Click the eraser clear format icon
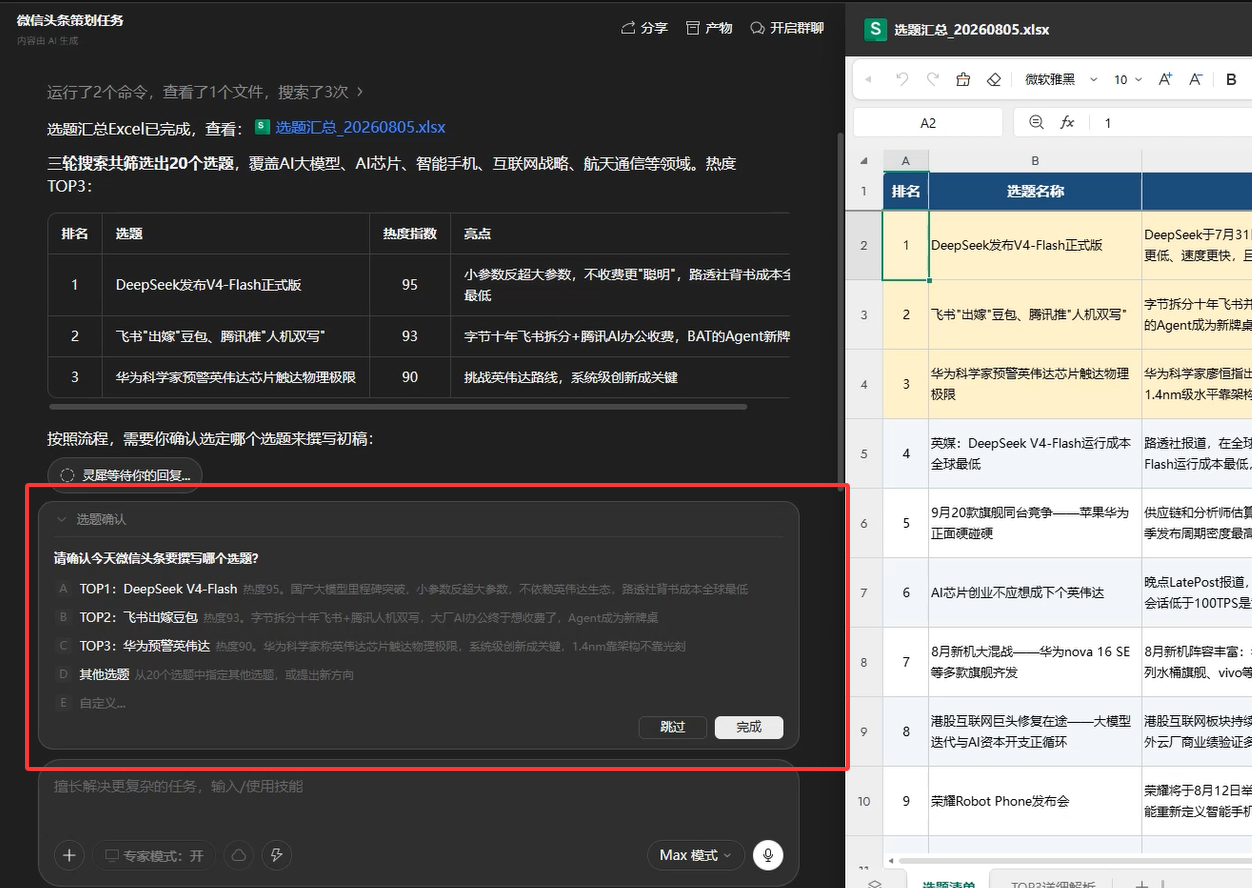 [x=993, y=80]
